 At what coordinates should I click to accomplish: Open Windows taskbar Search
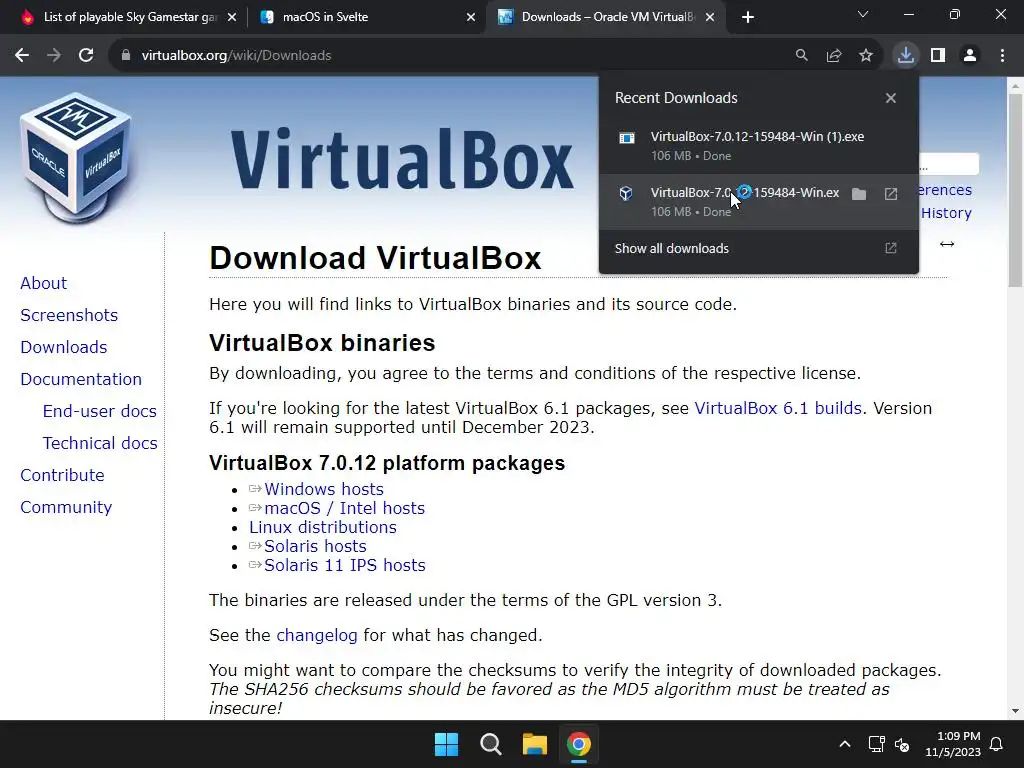tap(490, 744)
